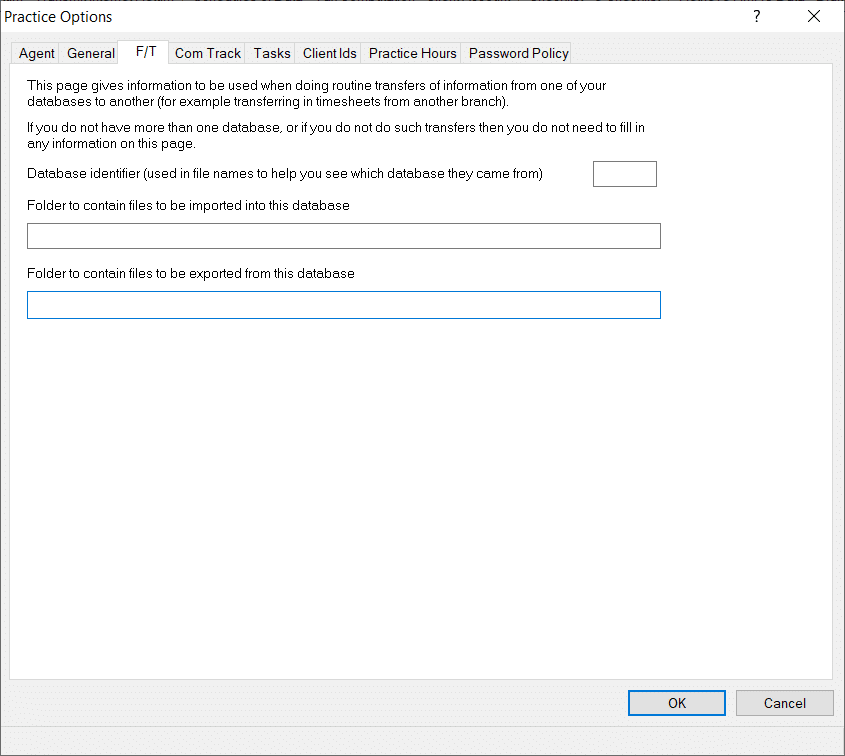Click the imported files folder label
Image resolution: width=845 pixels, height=756 pixels.
point(188,205)
